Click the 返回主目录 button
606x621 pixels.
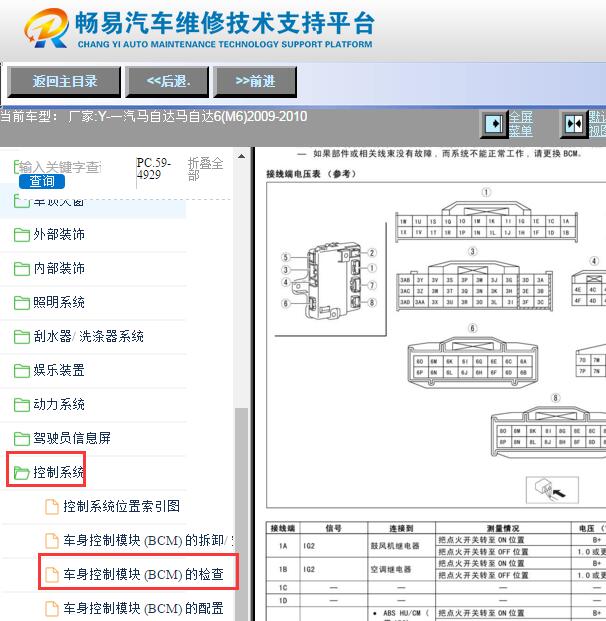[64, 82]
